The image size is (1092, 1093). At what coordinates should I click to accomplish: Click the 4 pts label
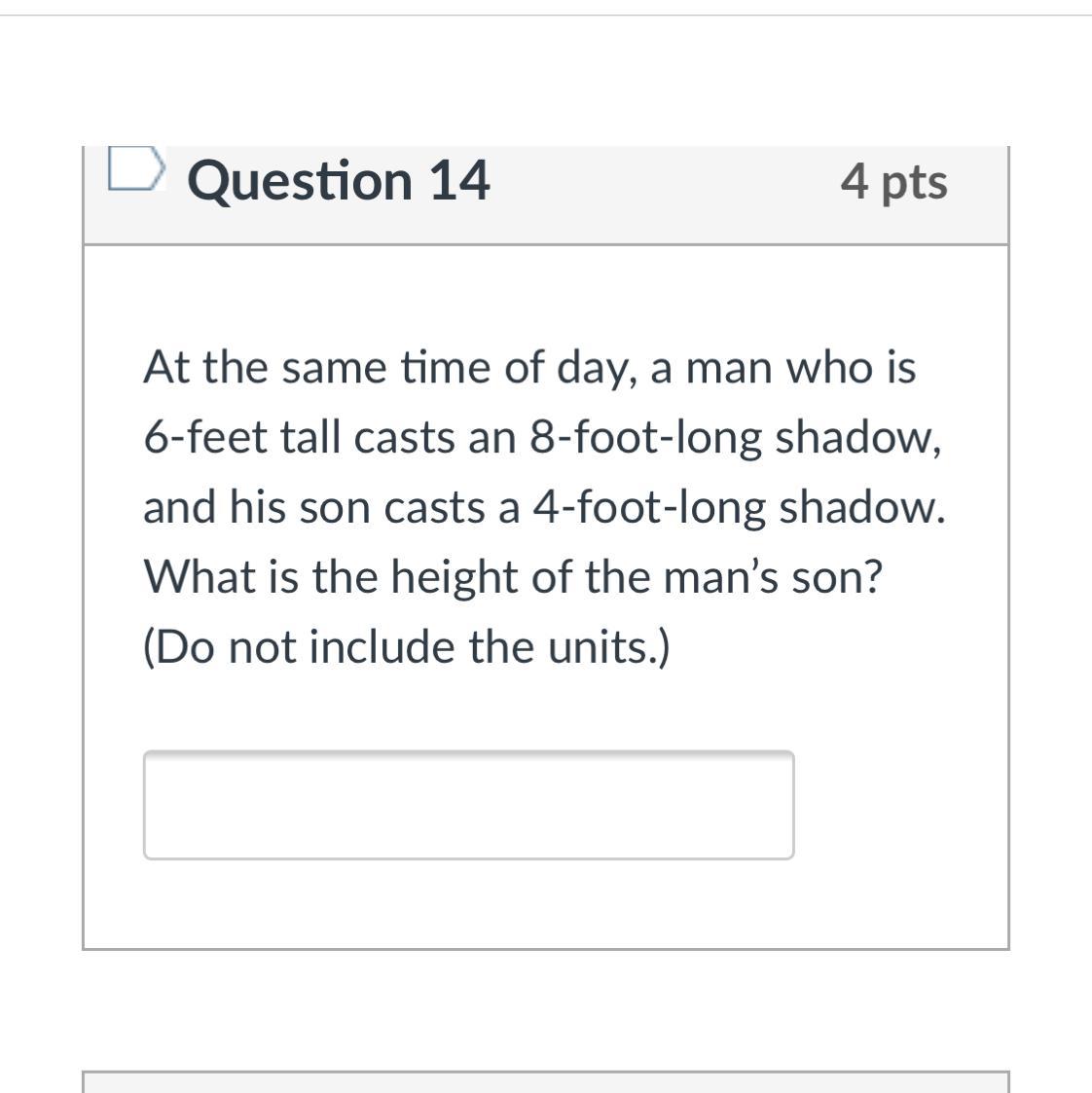pyautogui.click(x=894, y=182)
